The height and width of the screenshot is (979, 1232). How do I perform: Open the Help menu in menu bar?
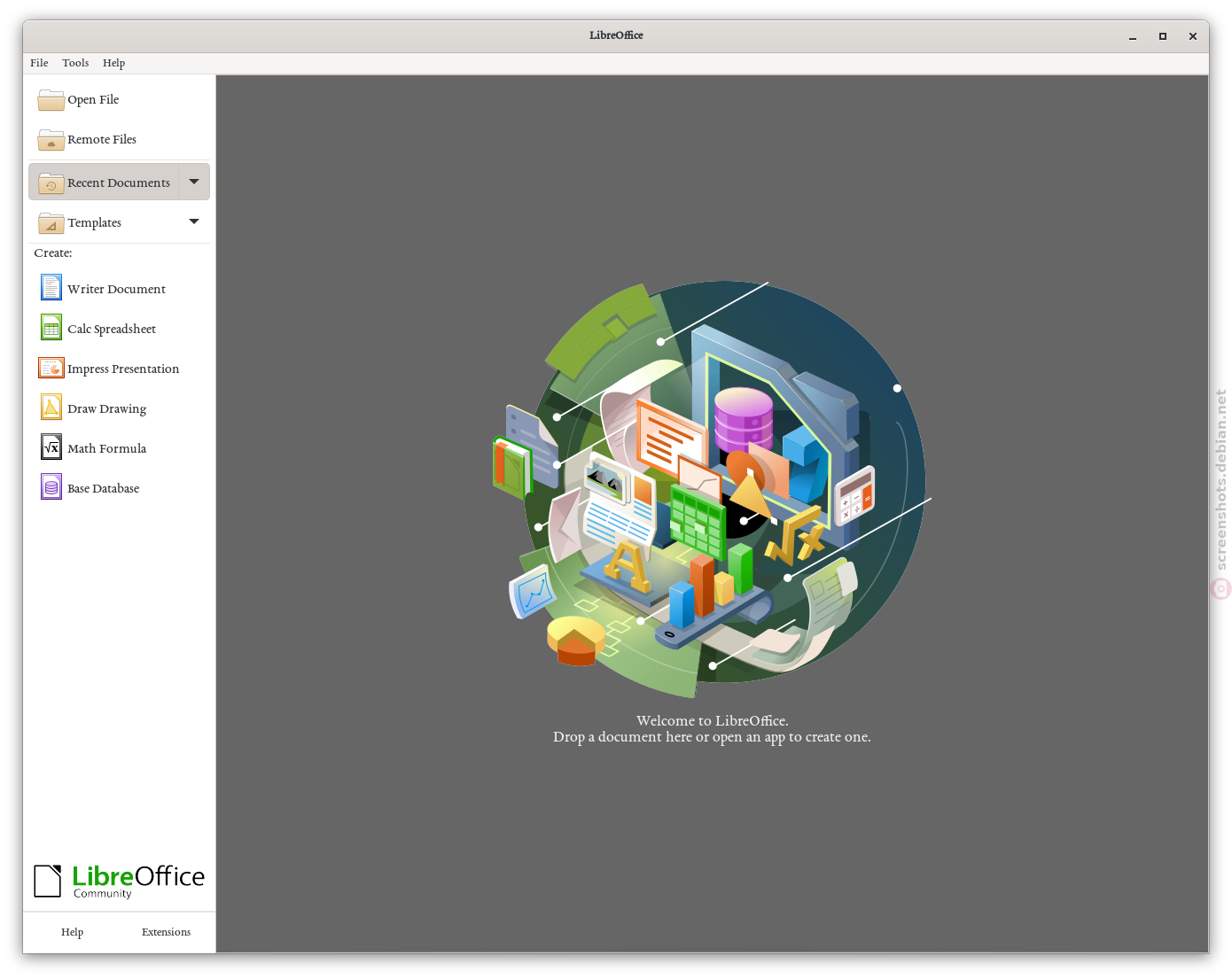(x=113, y=63)
